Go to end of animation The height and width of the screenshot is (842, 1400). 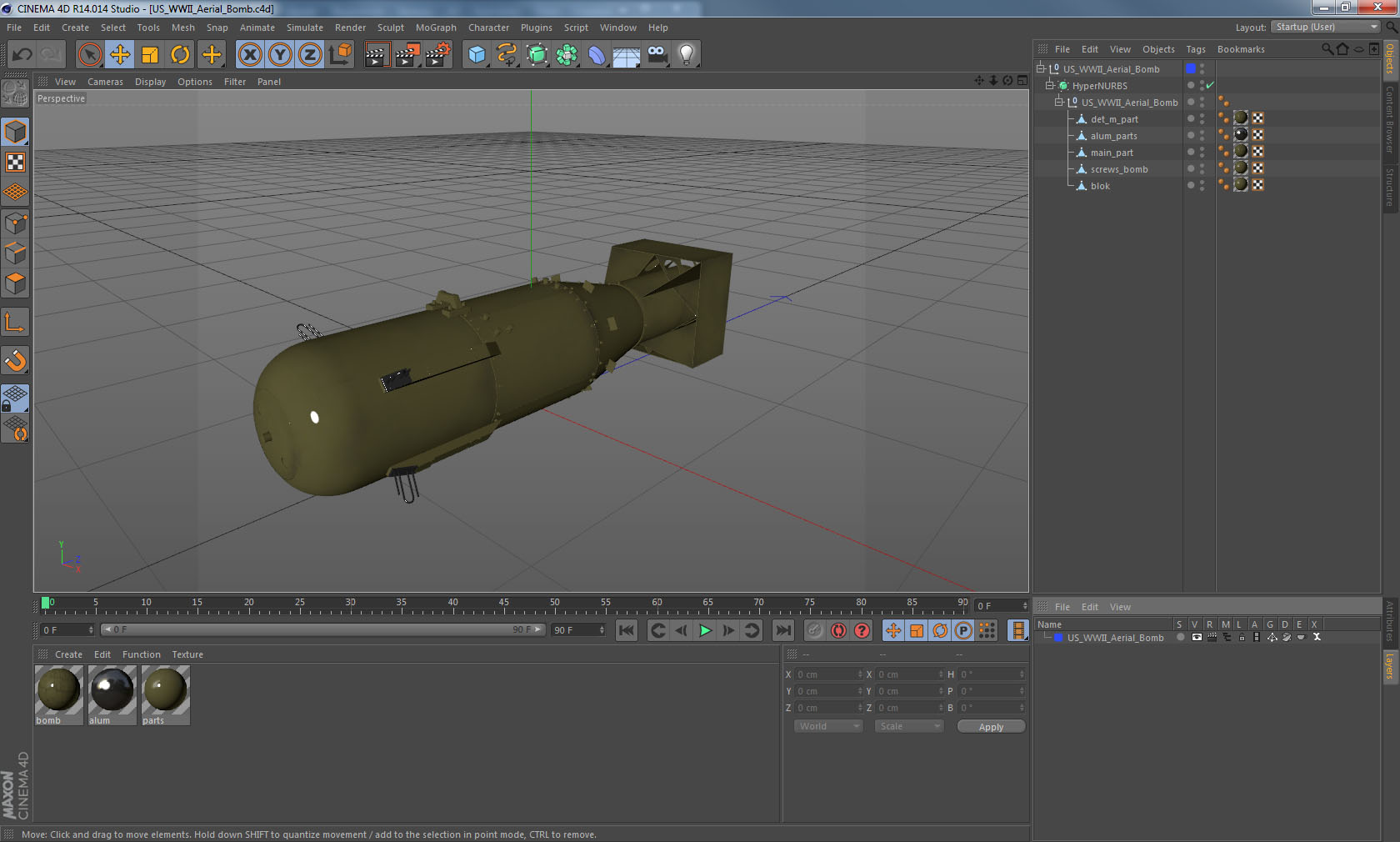pos(783,630)
